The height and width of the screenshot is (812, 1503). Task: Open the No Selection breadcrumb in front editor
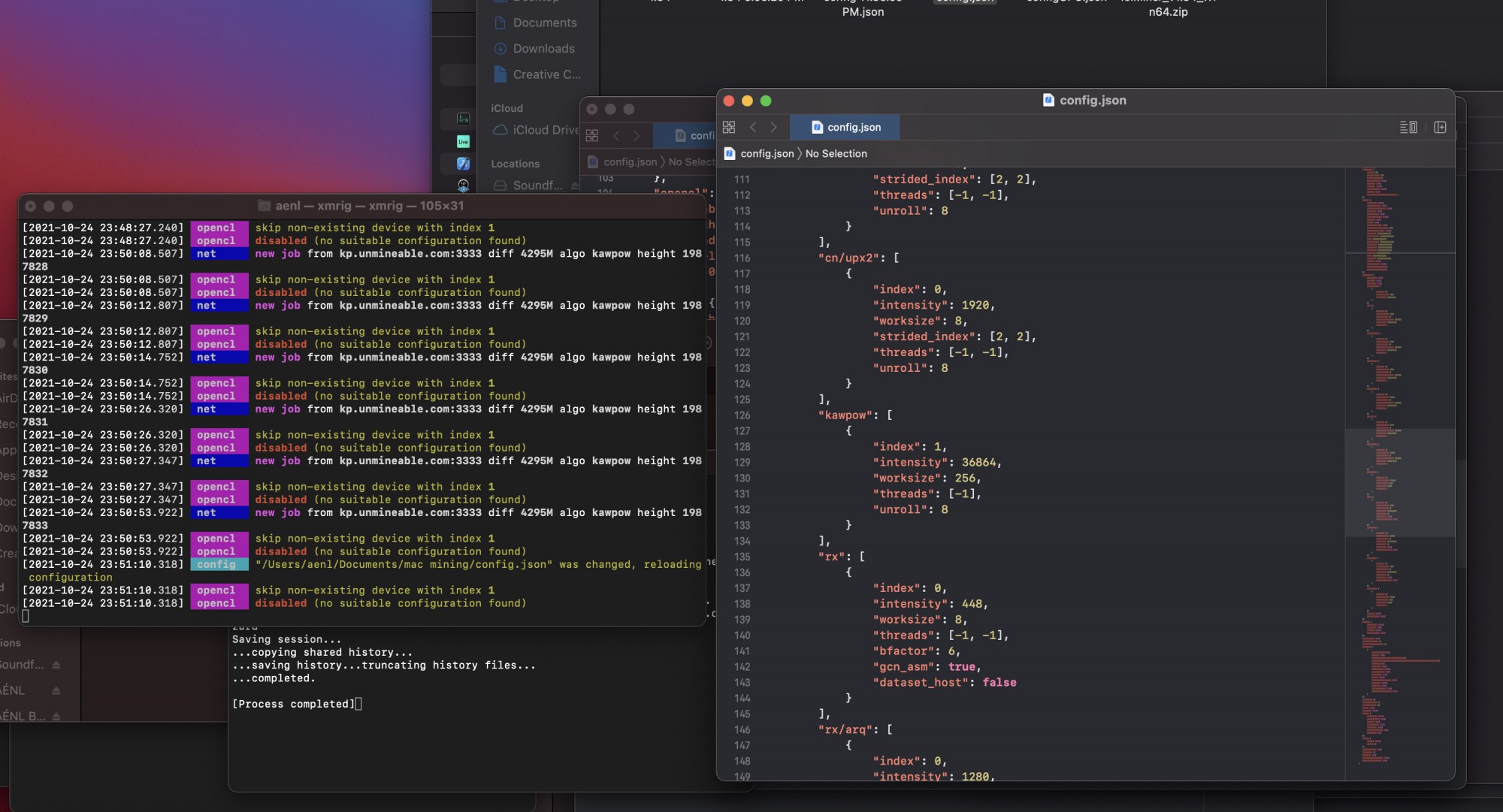(x=836, y=153)
